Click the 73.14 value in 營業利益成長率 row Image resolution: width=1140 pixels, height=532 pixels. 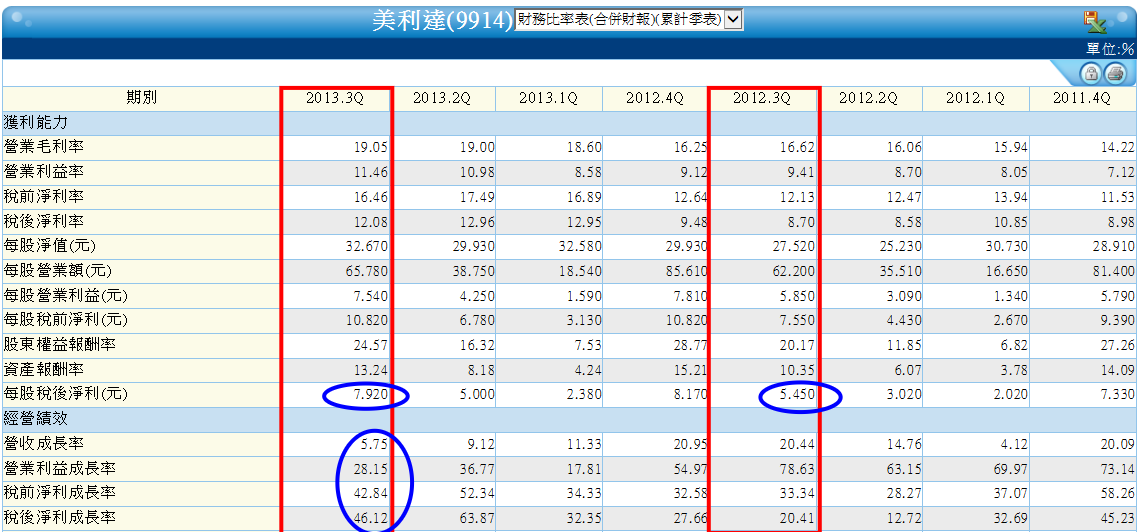click(1120, 469)
